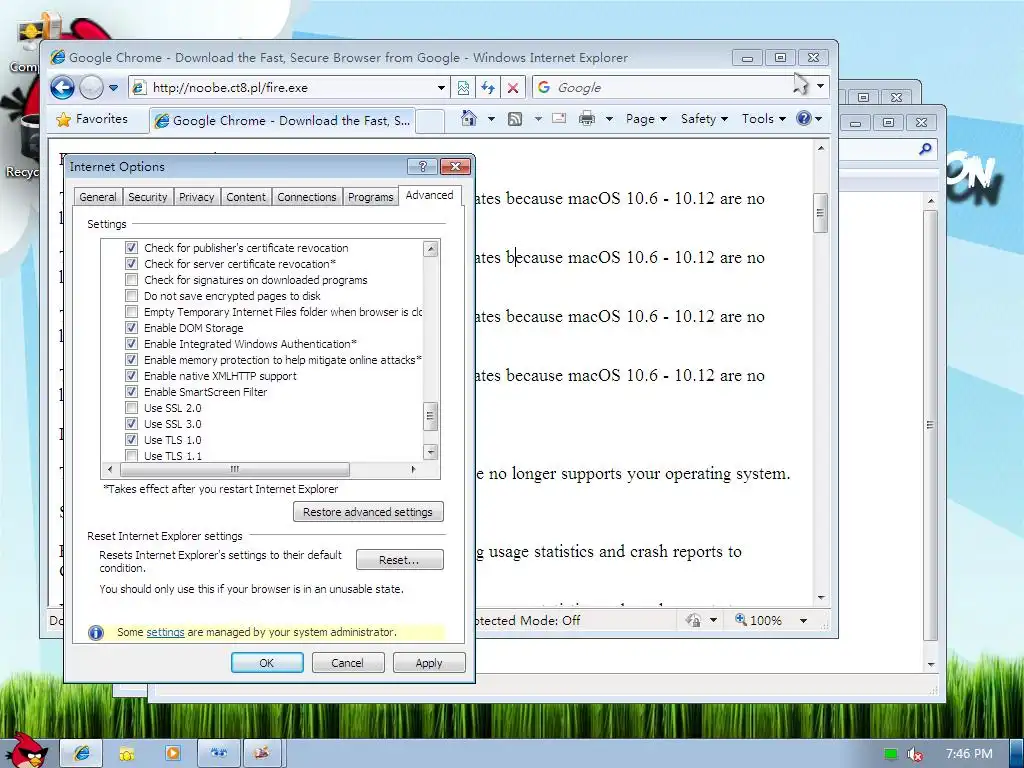Stop loading with the red X icon

tap(513, 88)
